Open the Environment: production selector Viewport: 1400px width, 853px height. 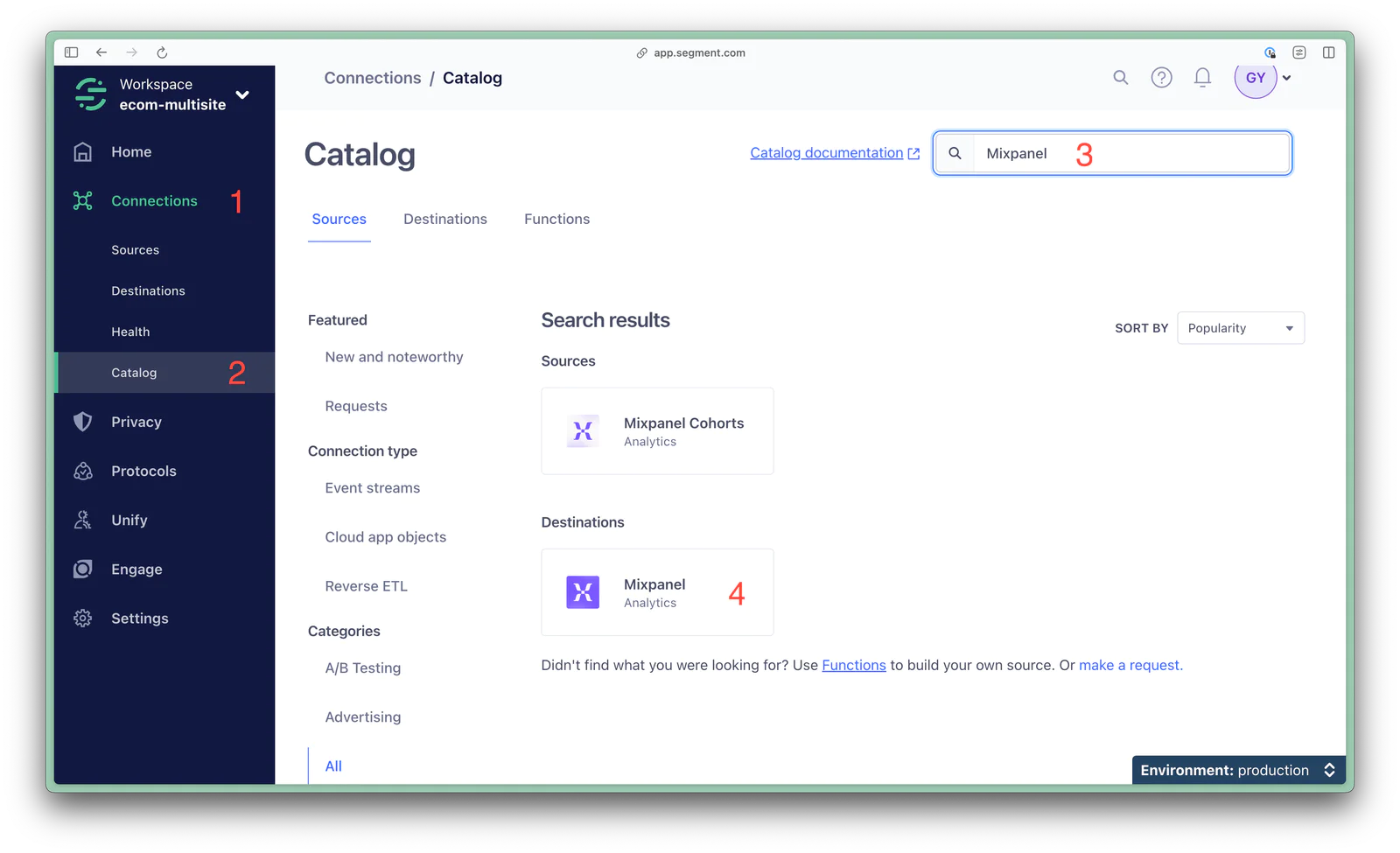[x=1237, y=770]
